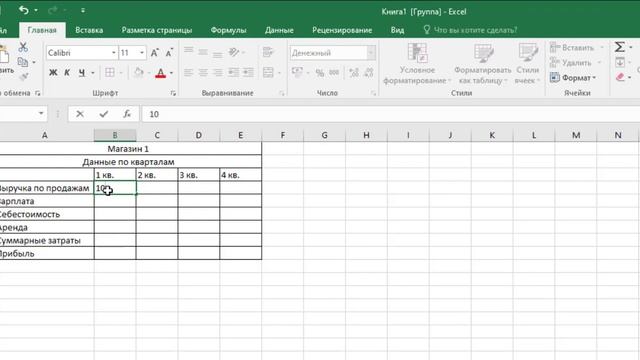The image size is (640, 360).
Task: Open the Шрифт dialog launcher
Action: 173,93
